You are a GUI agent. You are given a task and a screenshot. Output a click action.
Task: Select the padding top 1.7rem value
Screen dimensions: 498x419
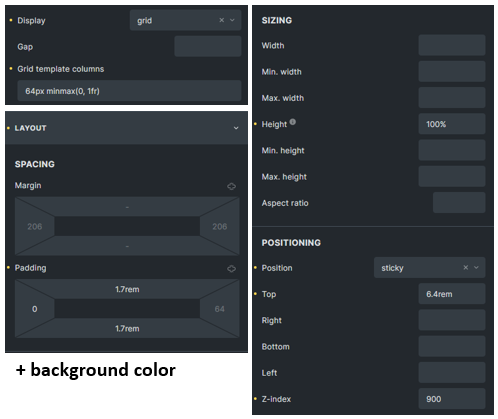coord(127,289)
